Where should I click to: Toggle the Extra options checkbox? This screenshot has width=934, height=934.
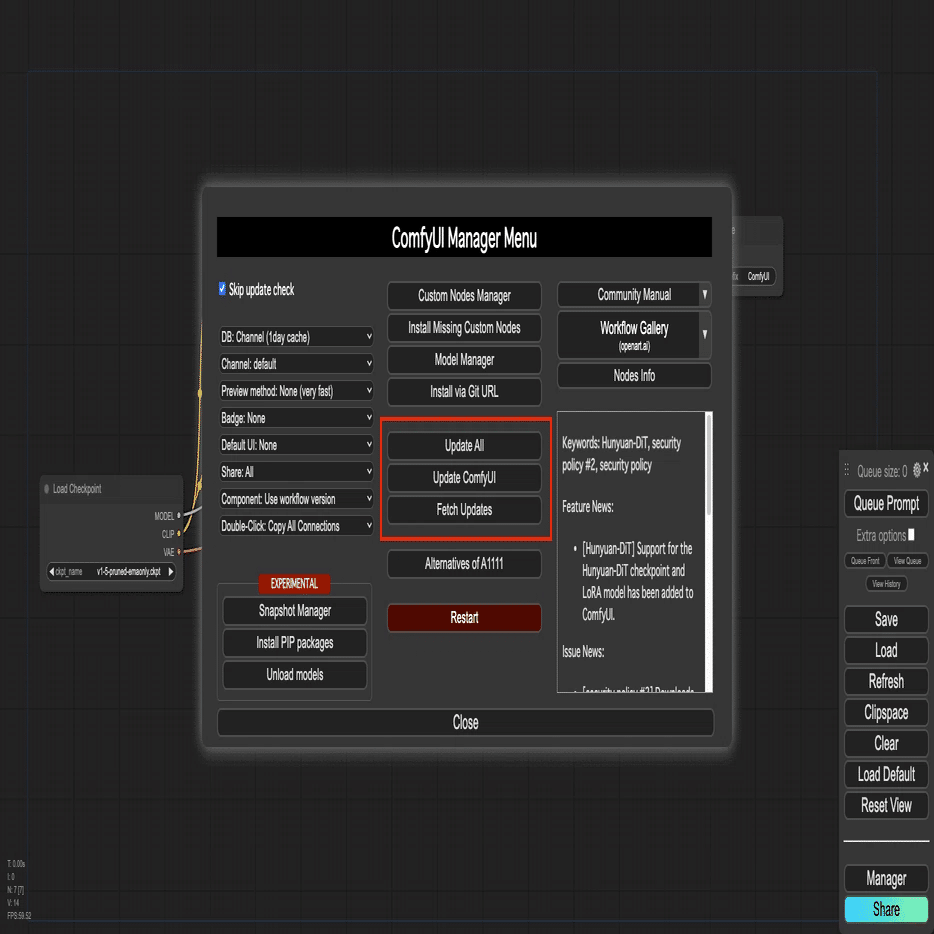click(x=911, y=535)
